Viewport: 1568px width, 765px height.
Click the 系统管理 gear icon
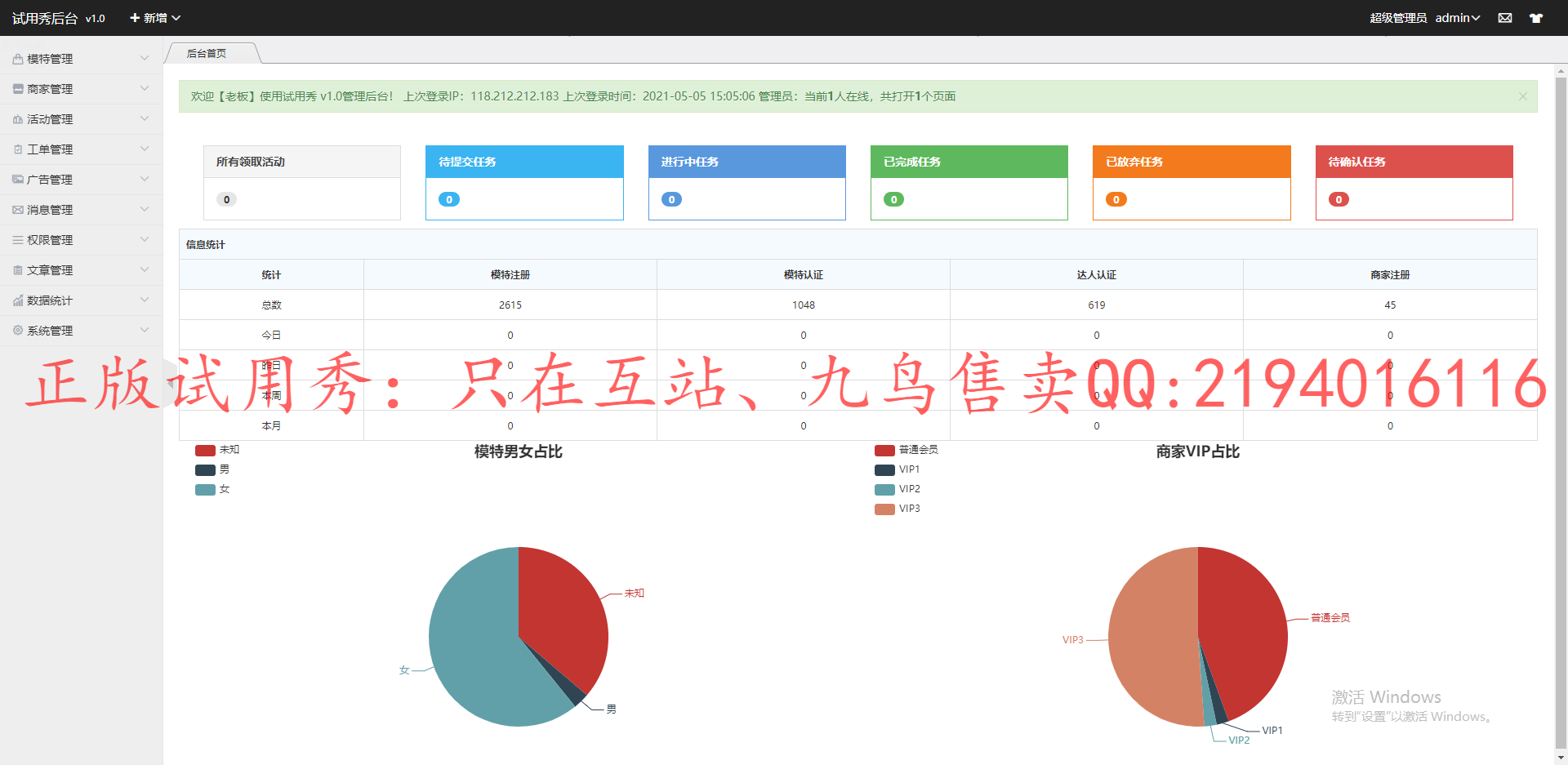[18, 331]
